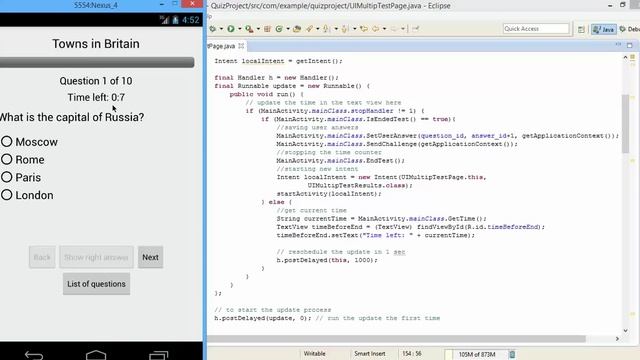Click the emulator clock showing 4:52
The image size is (640, 360).
191,20
